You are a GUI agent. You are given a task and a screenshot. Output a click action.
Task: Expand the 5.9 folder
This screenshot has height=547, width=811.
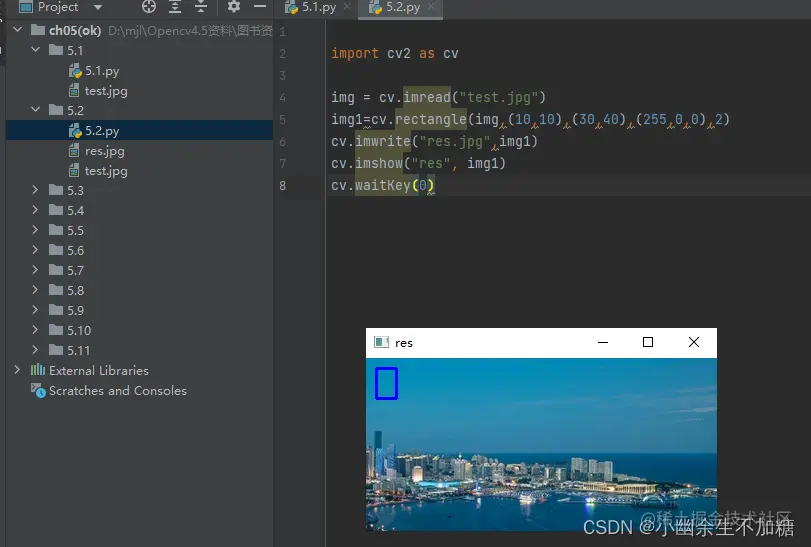(35, 310)
